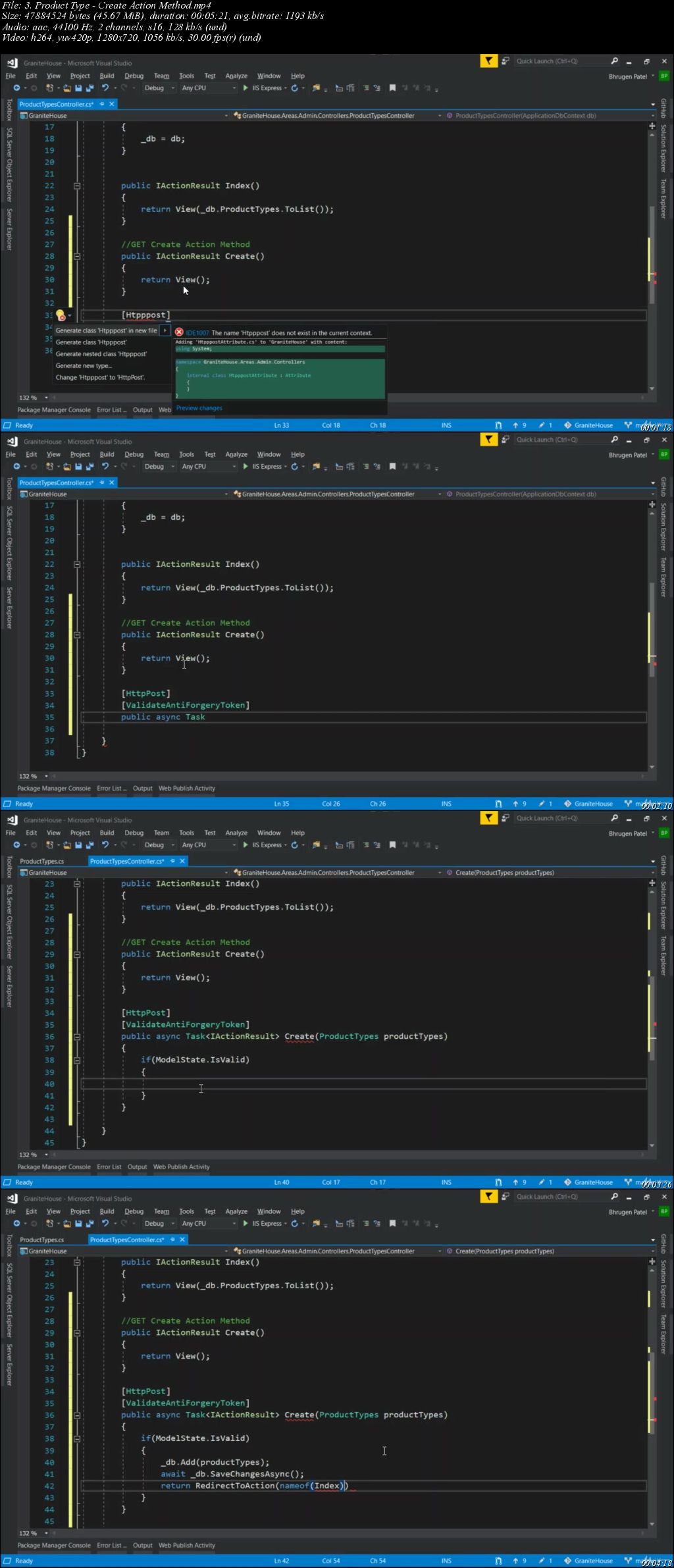The image size is (674, 1568).
Task: Collapse Create() method at line 28, 00:01:18 frame
Action: pyautogui.click(x=77, y=256)
